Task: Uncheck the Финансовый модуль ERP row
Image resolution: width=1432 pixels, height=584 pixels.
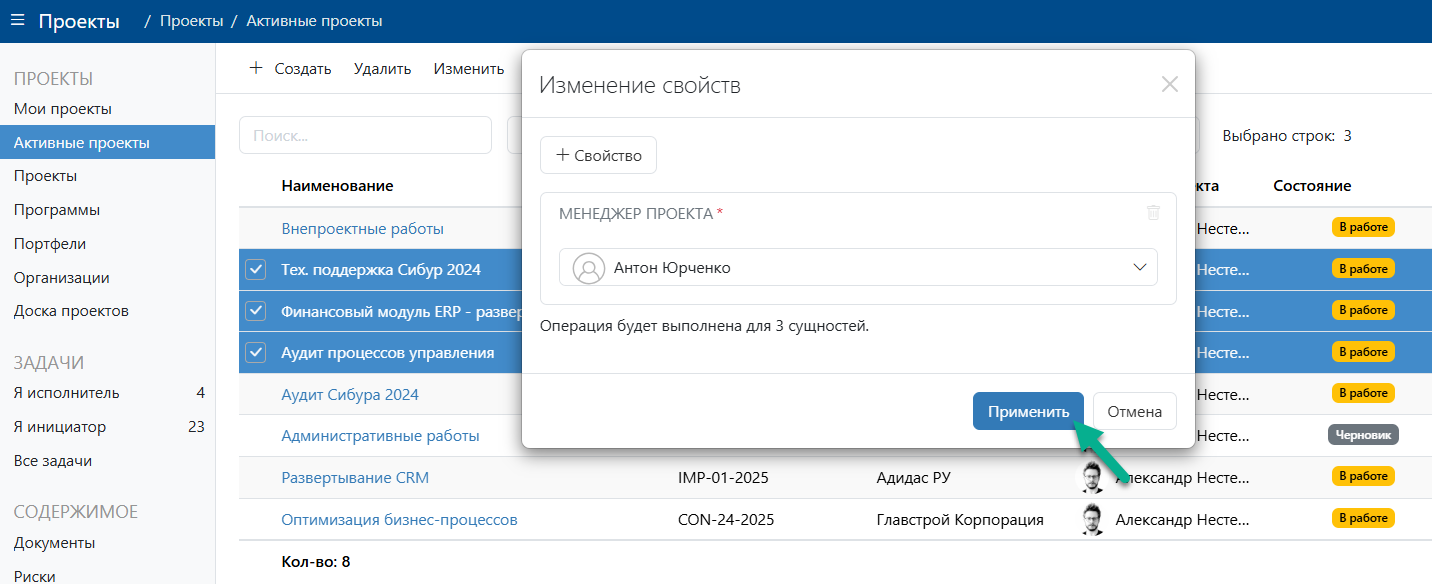Action: click(256, 310)
